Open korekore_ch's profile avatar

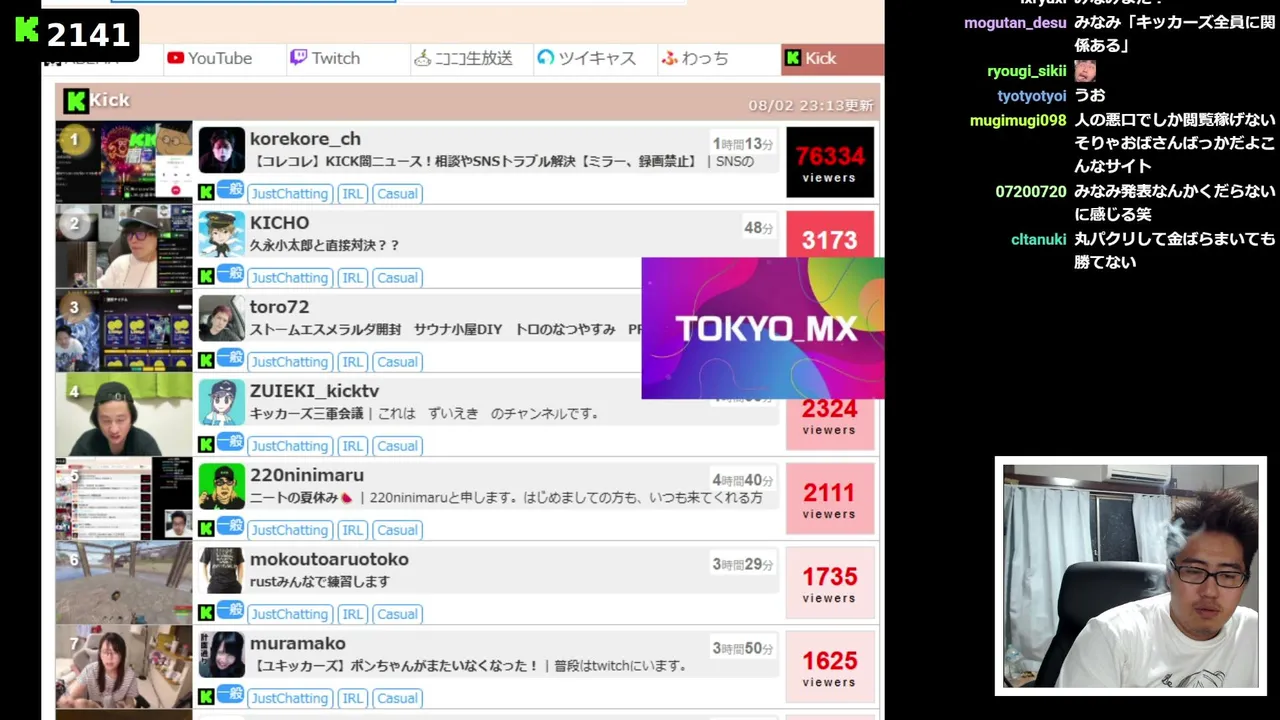tap(222, 150)
